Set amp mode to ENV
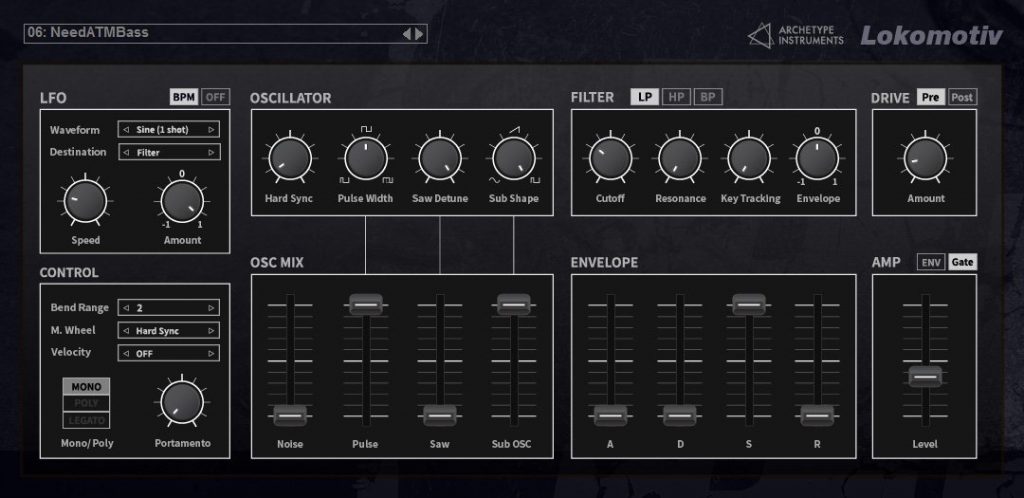The height and width of the screenshot is (498, 1024). 931,262
